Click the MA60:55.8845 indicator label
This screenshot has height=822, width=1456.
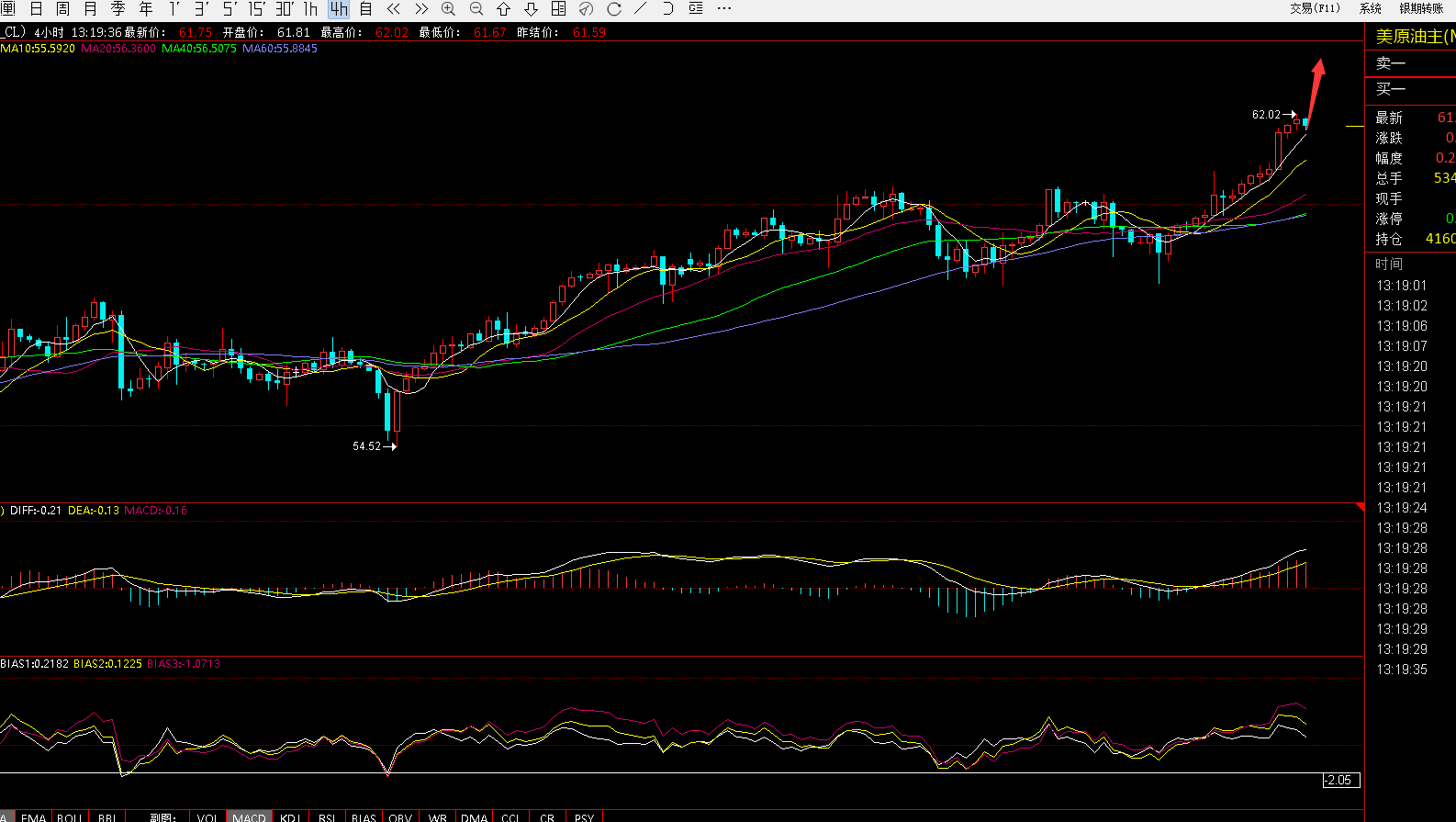pyautogui.click(x=280, y=49)
